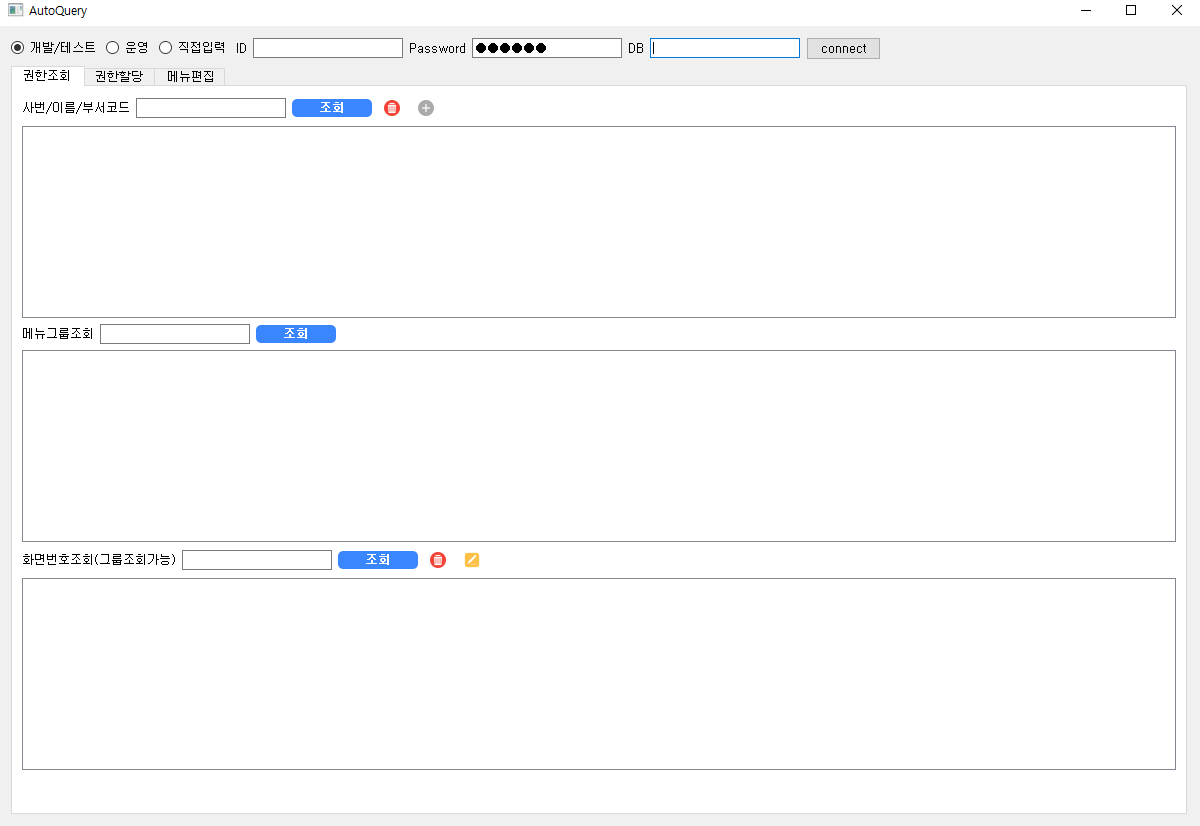Click the connect button

tap(843, 48)
